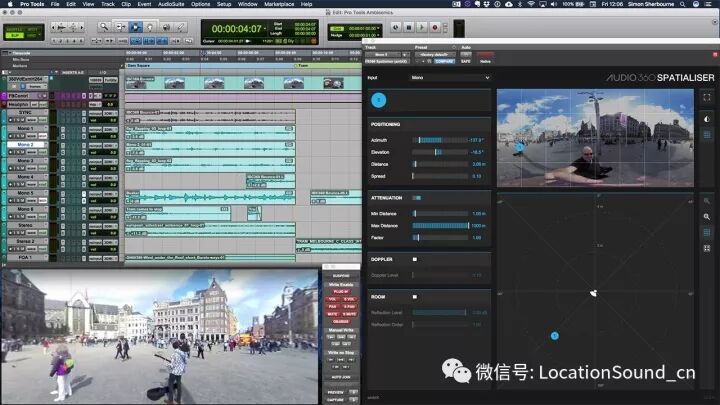Toggle the video contrast half-circle icon
The image size is (720, 405).
coord(707,119)
